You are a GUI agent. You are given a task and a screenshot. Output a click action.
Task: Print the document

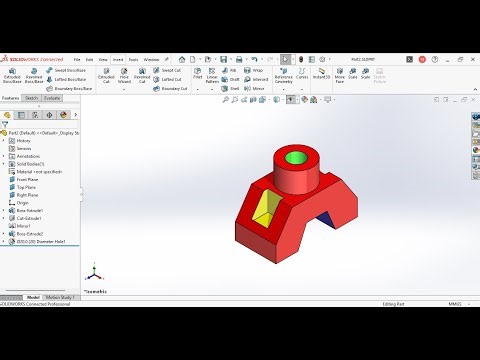coord(239,59)
